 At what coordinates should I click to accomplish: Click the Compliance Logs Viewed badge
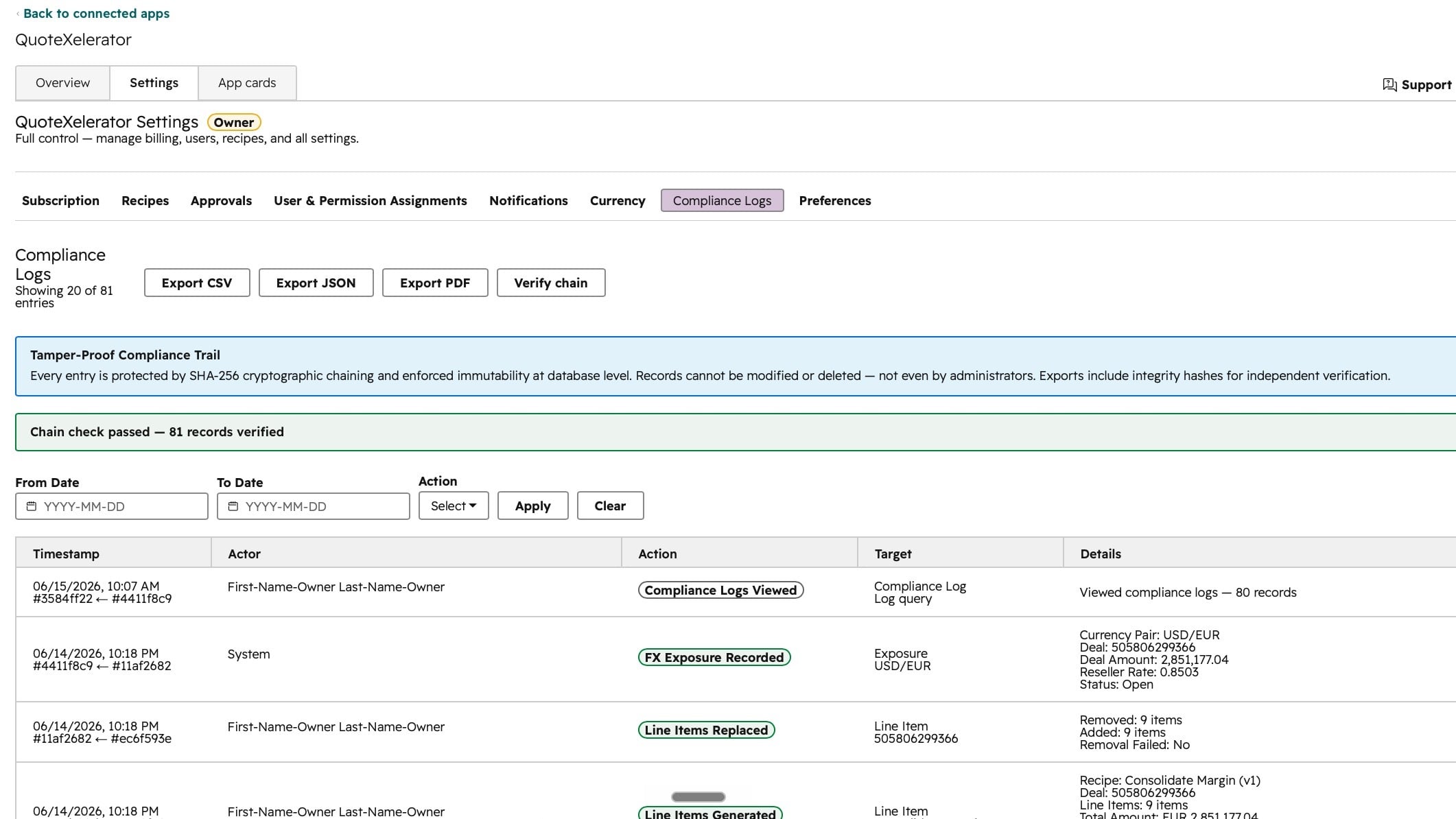point(720,590)
